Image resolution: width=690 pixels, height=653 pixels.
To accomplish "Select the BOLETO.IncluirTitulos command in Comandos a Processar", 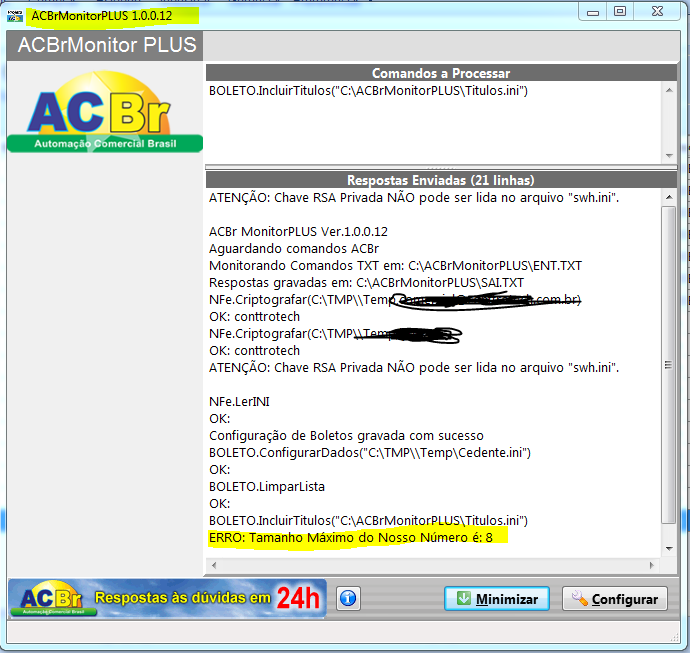I will point(368,91).
